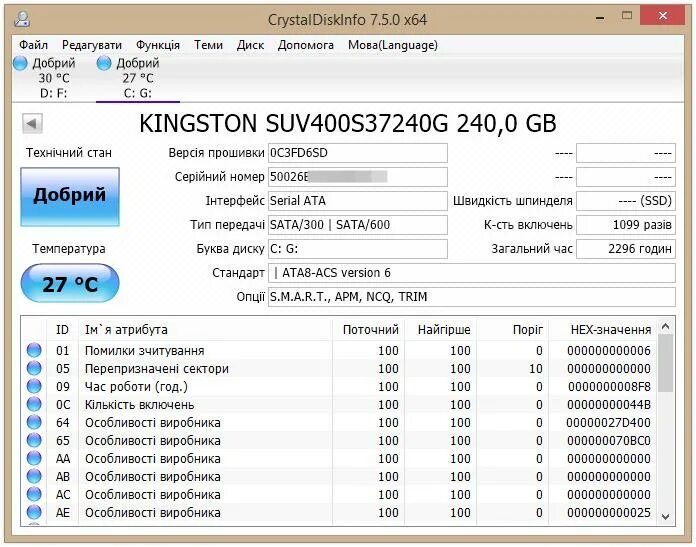The width and height of the screenshot is (696, 547).
Task: Click the blue status orb of attribute 05
Action: click(x=34, y=369)
